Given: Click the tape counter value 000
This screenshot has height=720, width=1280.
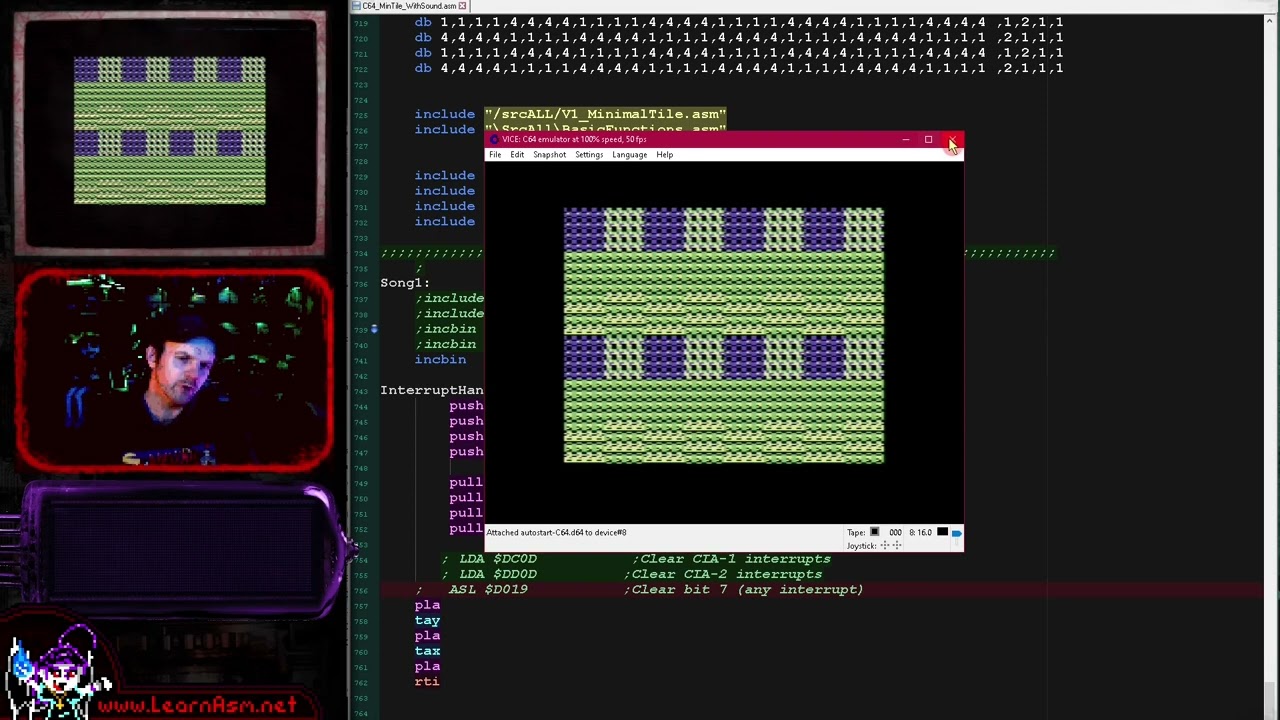Looking at the screenshot, I should point(895,533).
